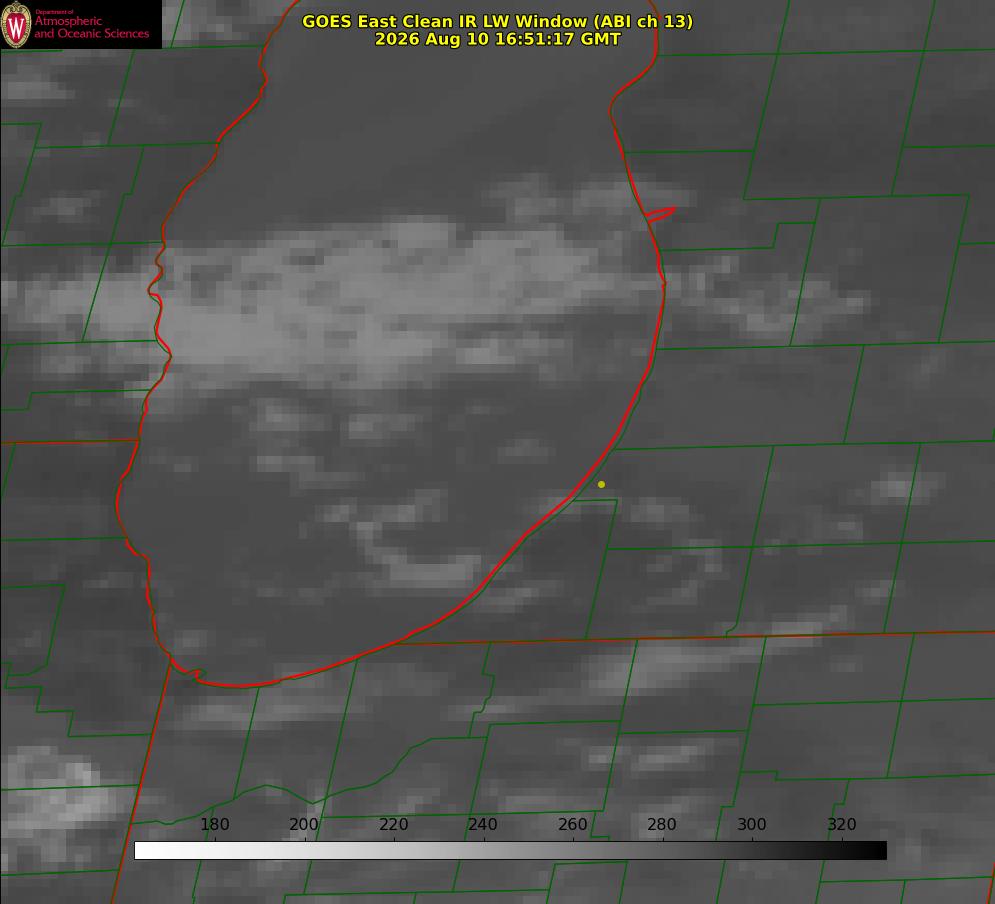Click the University of Wisconsin crest logo
Image resolution: width=995 pixels, height=904 pixels.
(16, 24)
